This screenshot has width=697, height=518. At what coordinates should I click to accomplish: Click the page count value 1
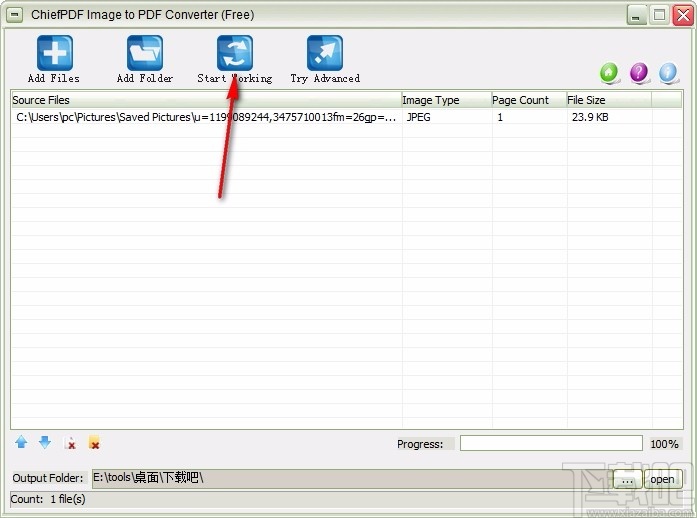(x=500, y=117)
